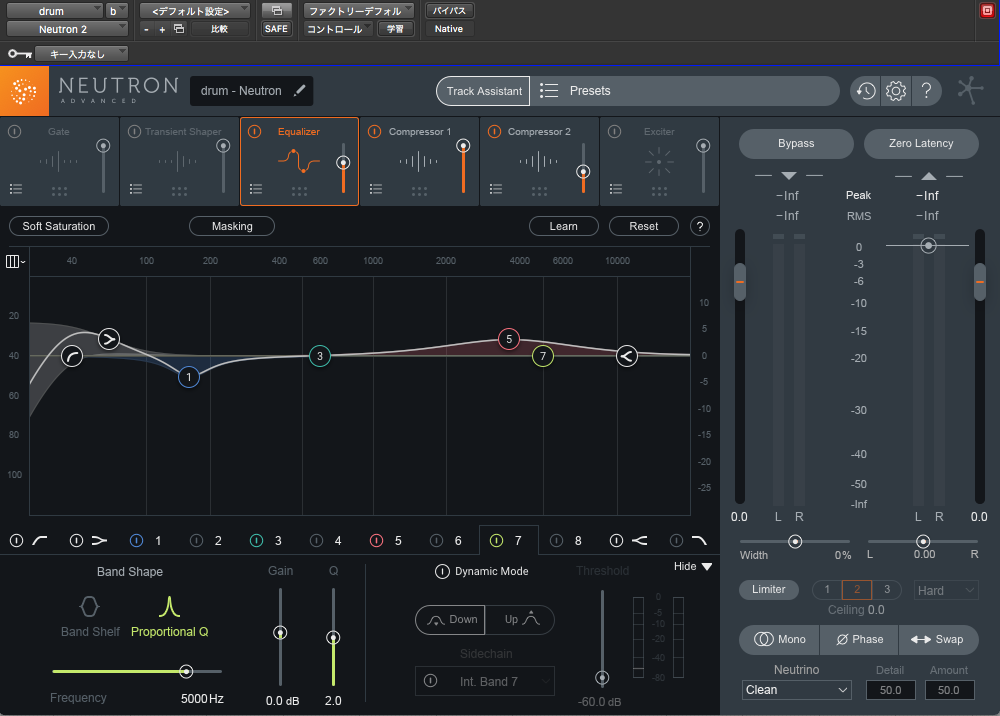
Task: Adjust the band Frequency slider handle
Action: tap(186, 671)
